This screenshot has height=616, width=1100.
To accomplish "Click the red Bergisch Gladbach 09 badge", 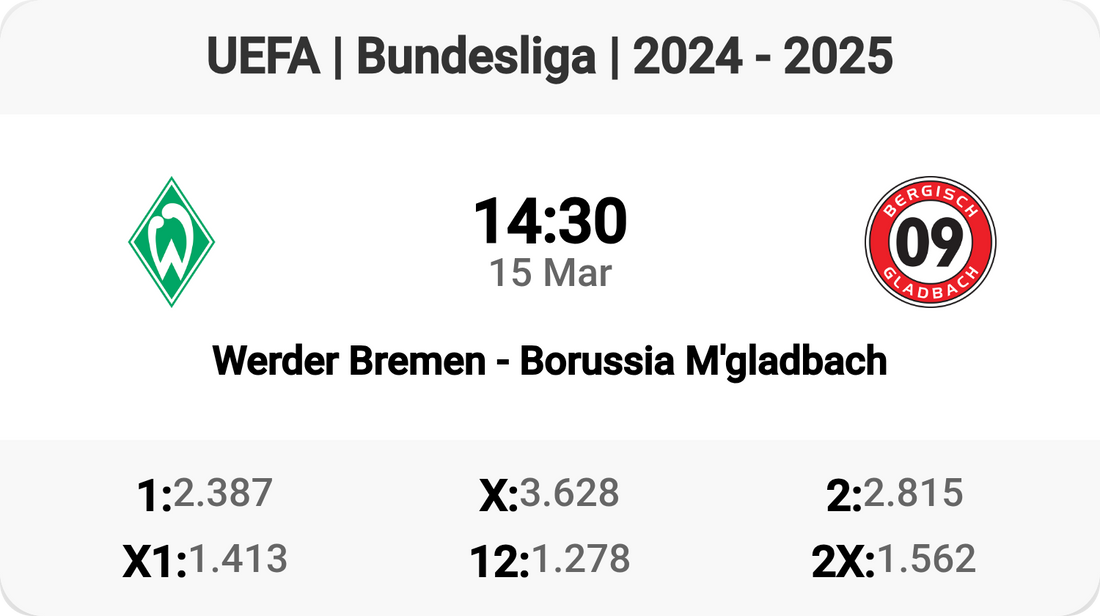I will (930, 242).
